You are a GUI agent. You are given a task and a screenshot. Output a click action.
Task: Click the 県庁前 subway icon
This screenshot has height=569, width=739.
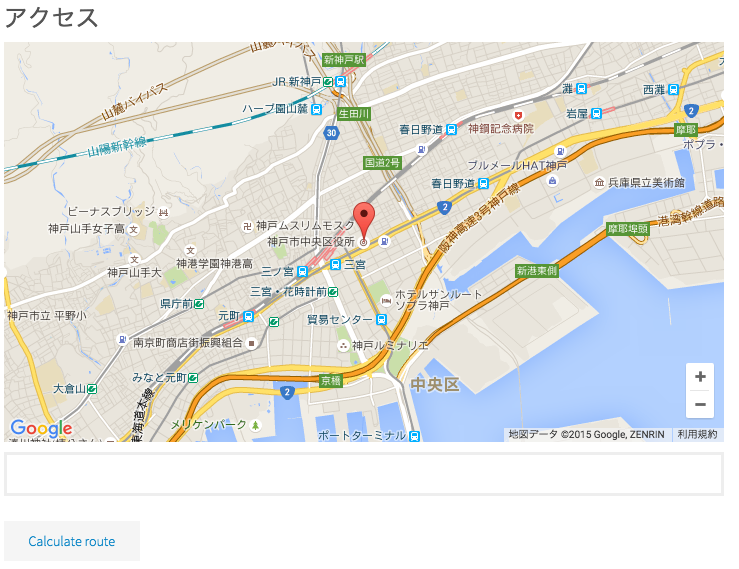pyautogui.click(x=199, y=304)
